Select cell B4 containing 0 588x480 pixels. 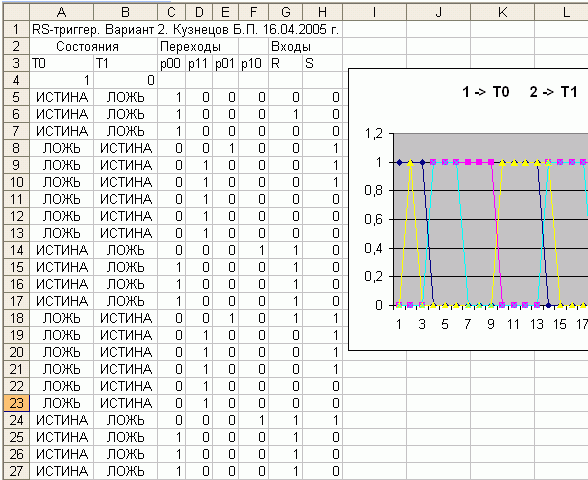pos(125,80)
